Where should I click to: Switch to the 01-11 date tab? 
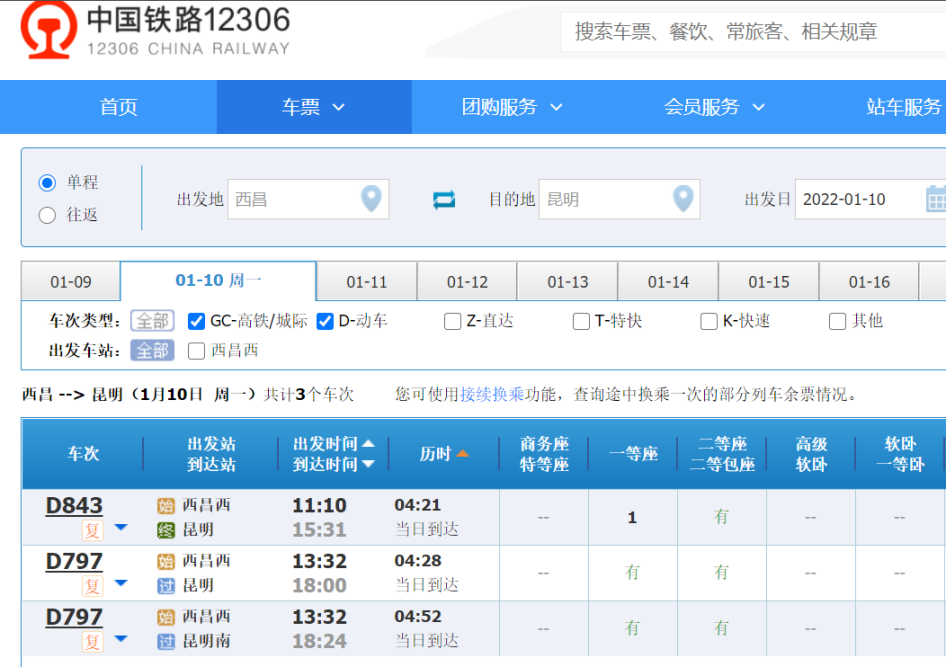(x=366, y=282)
